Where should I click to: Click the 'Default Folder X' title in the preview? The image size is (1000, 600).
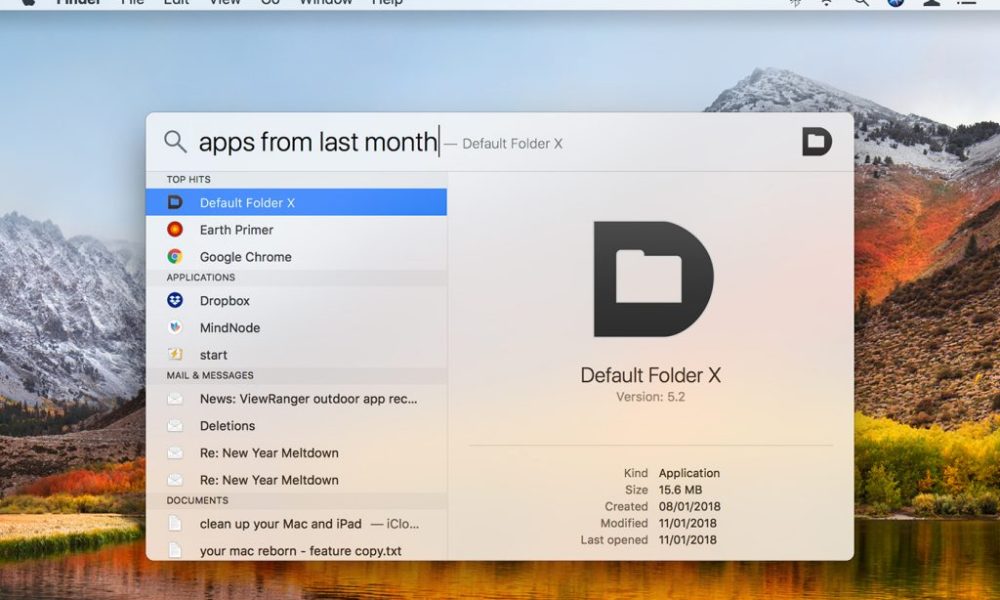tap(651, 375)
